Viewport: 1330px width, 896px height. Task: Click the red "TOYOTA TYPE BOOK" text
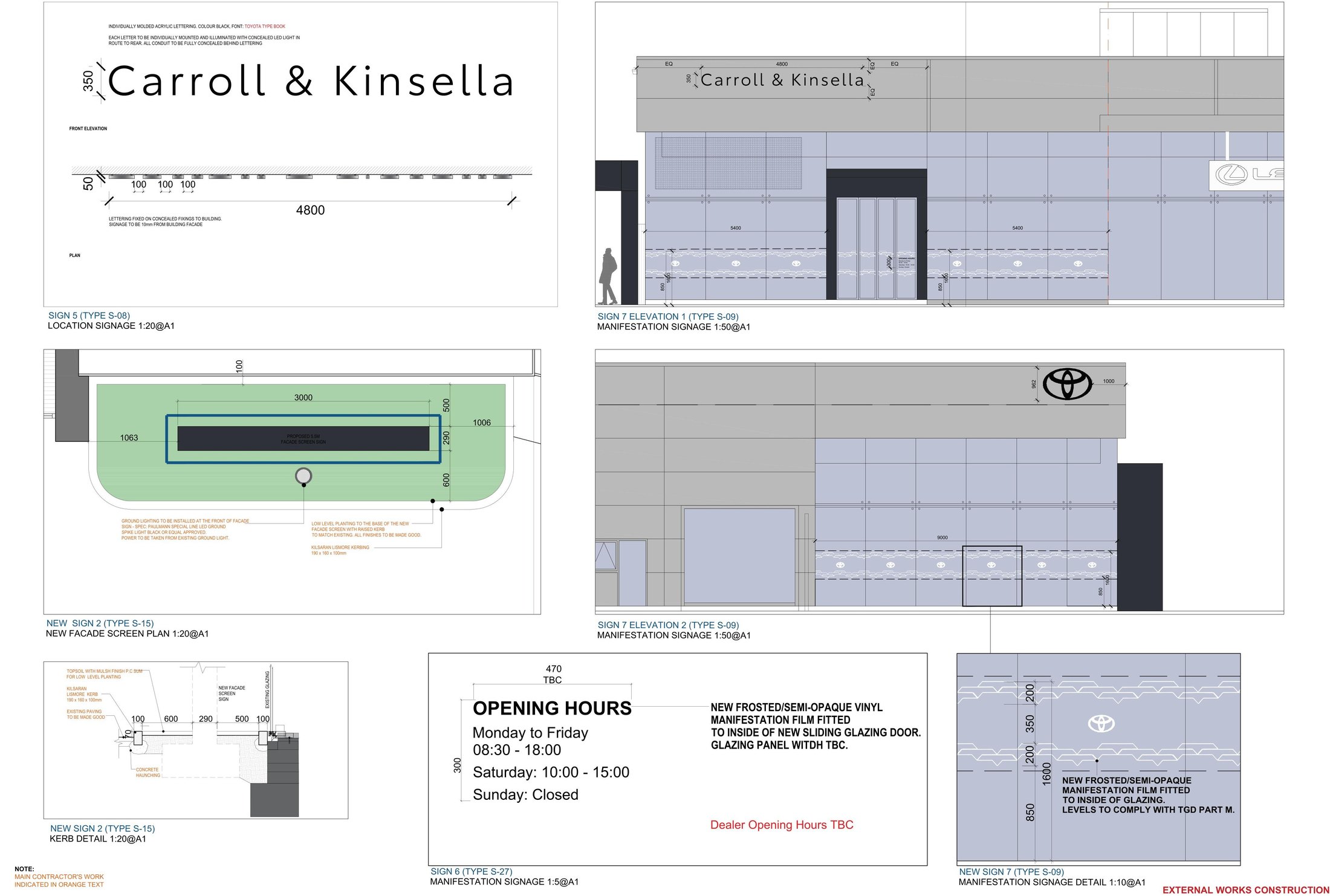click(x=265, y=27)
